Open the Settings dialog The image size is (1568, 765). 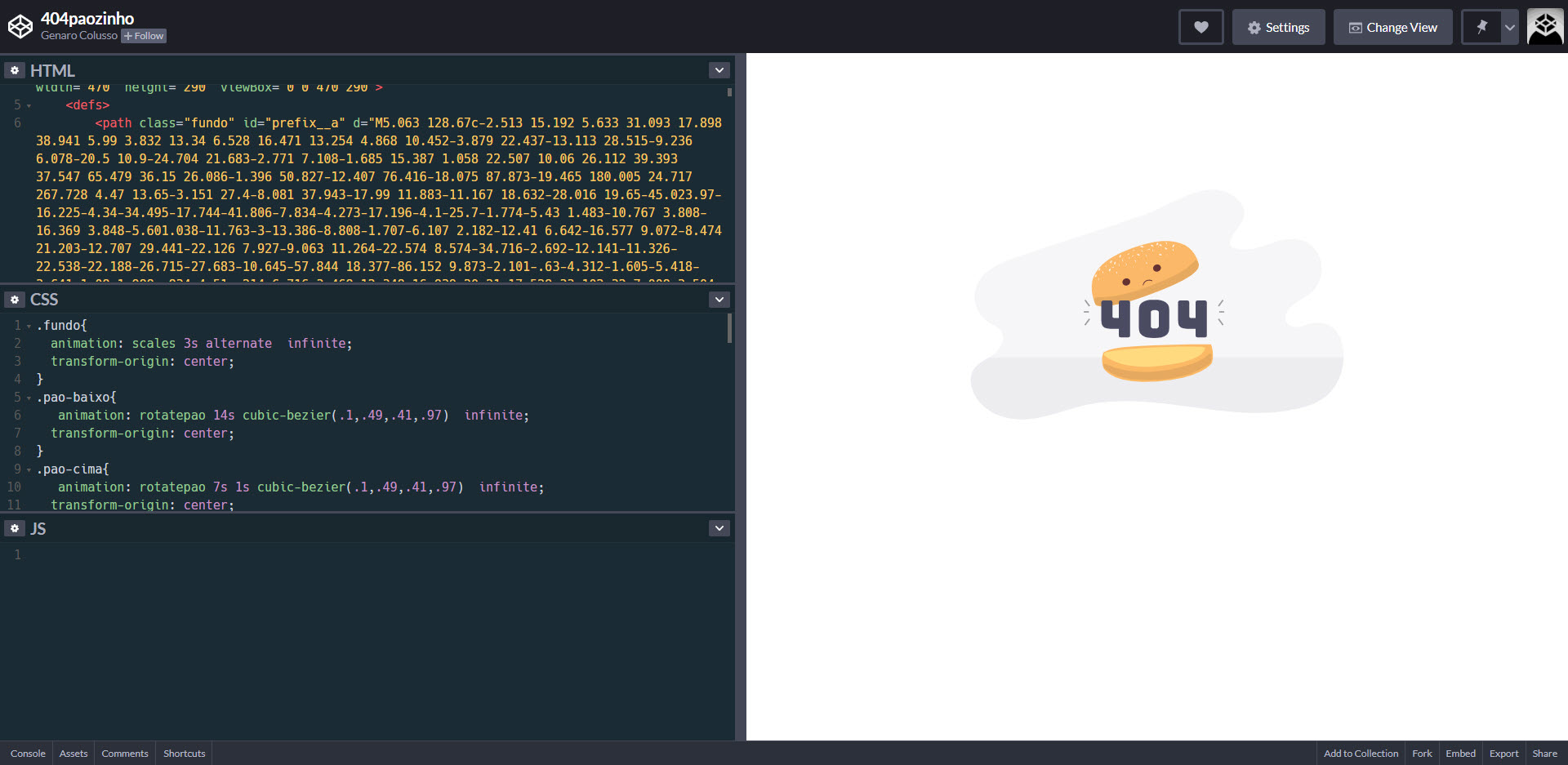click(x=1278, y=26)
